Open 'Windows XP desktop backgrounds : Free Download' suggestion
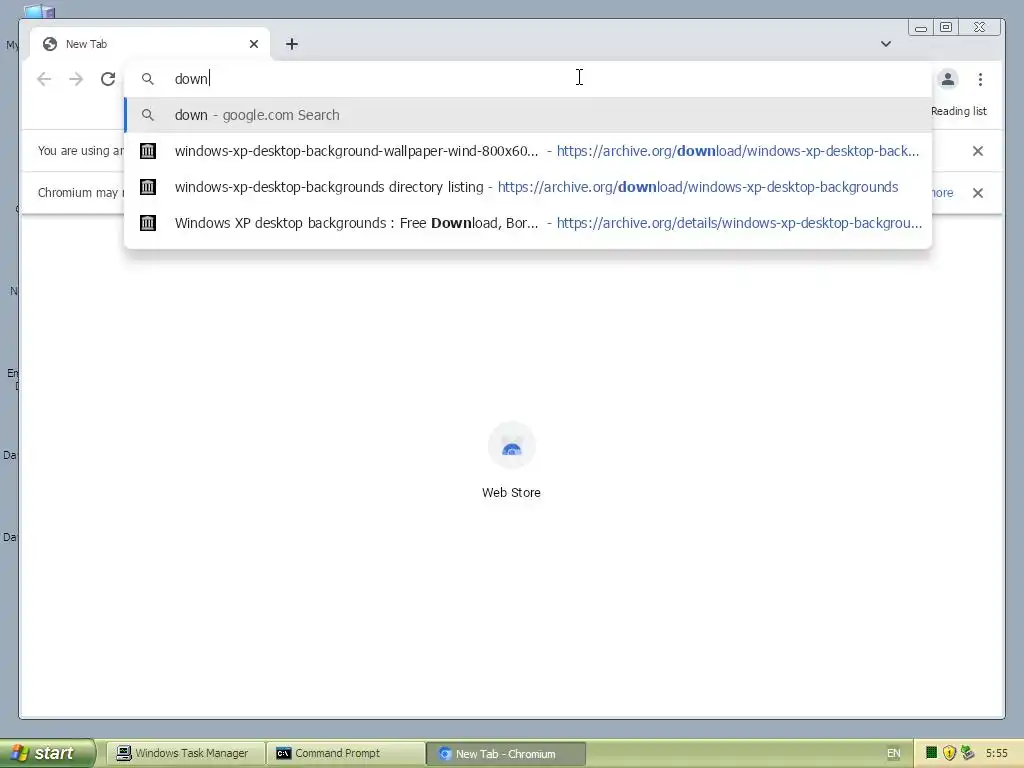 click(528, 223)
